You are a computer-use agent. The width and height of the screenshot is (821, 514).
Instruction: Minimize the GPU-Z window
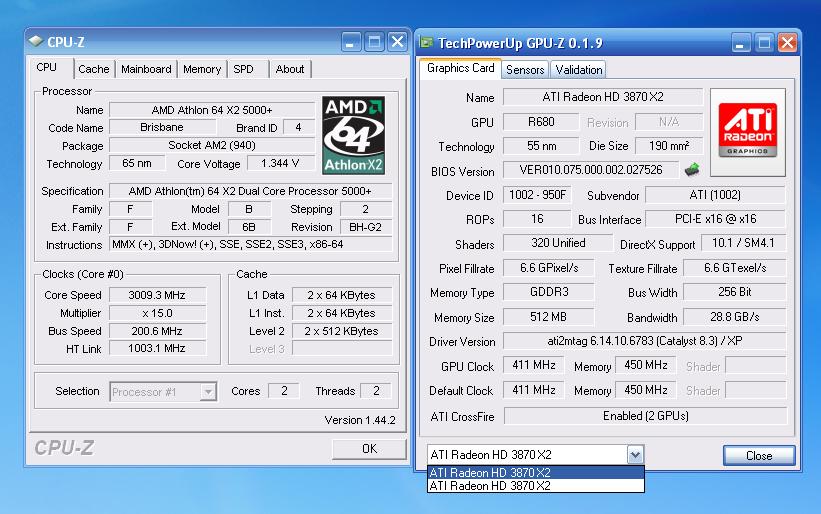tap(740, 43)
